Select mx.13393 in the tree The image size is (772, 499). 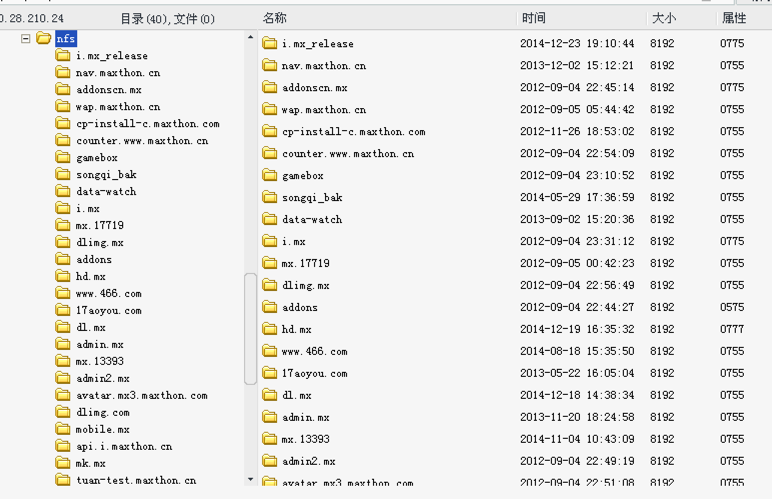(99, 361)
